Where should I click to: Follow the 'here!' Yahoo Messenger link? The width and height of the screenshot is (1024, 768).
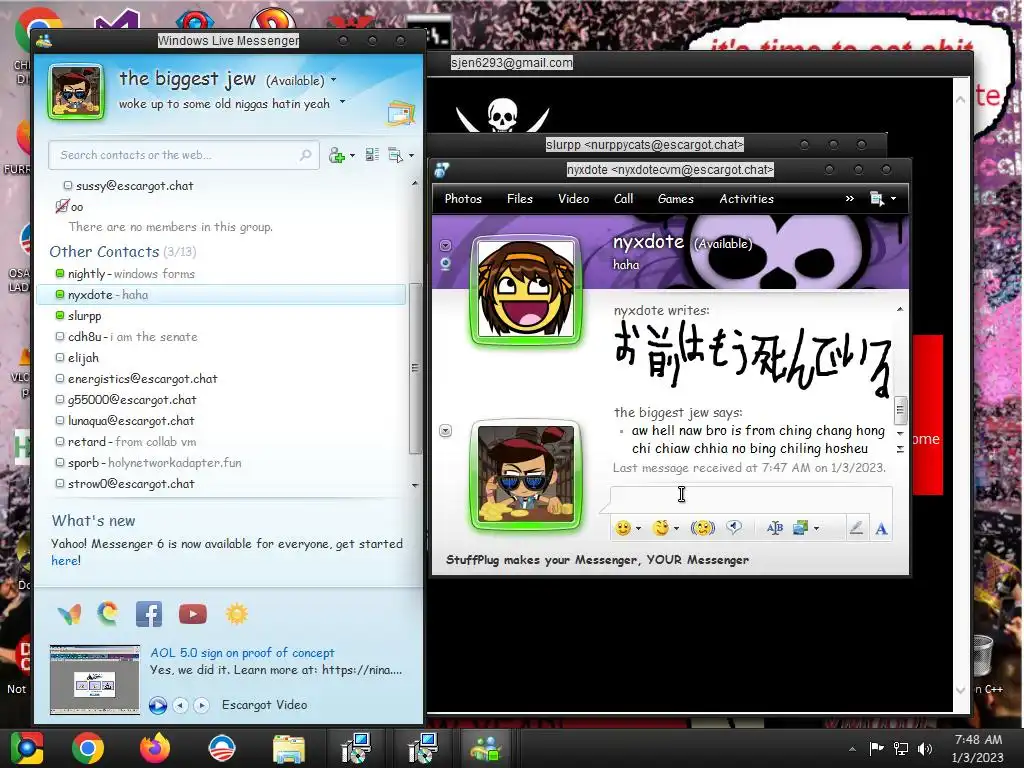tap(66, 560)
